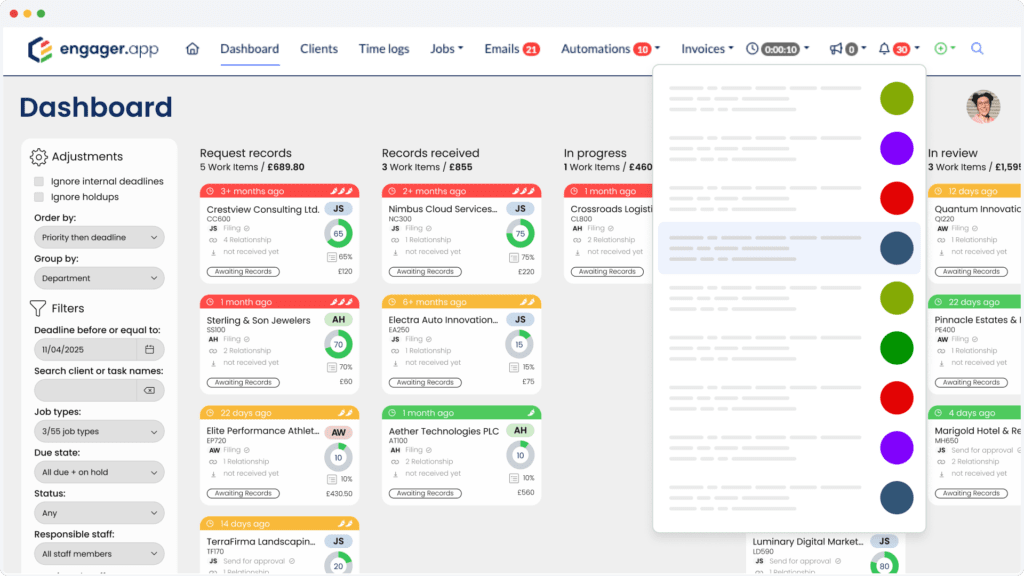Click the AW staff badge on Elite Performance card
Image resolution: width=1024 pixels, height=576 pixels.
coord(338,432)
